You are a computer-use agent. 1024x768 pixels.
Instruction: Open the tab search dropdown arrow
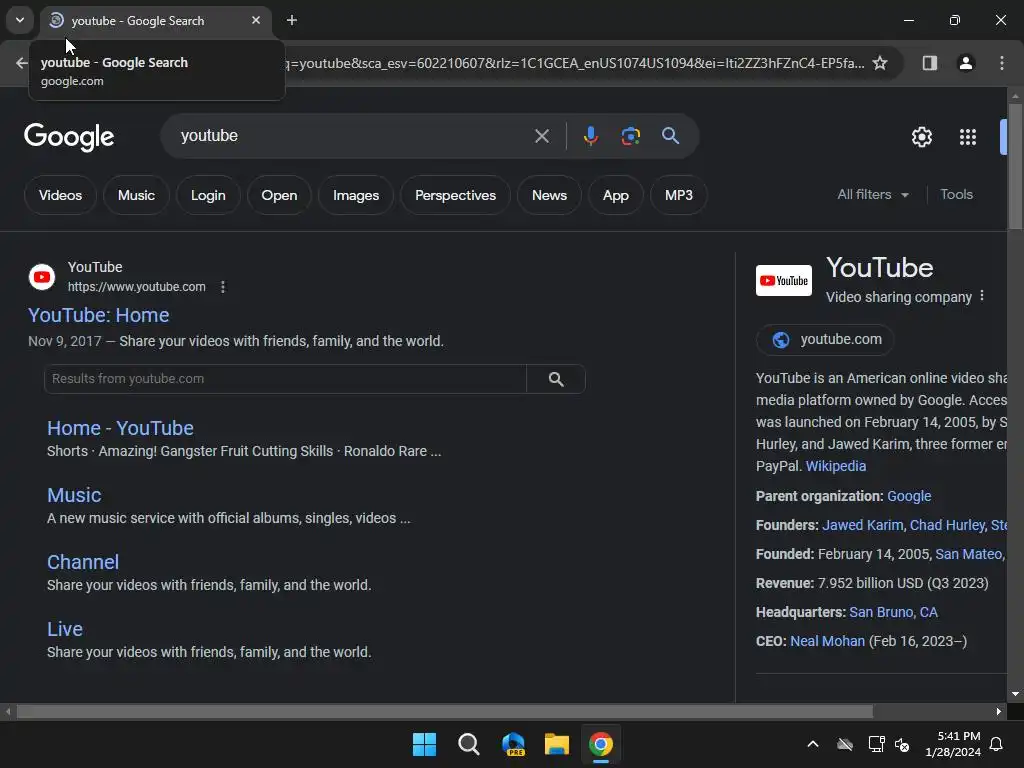(x=20, y=20)
